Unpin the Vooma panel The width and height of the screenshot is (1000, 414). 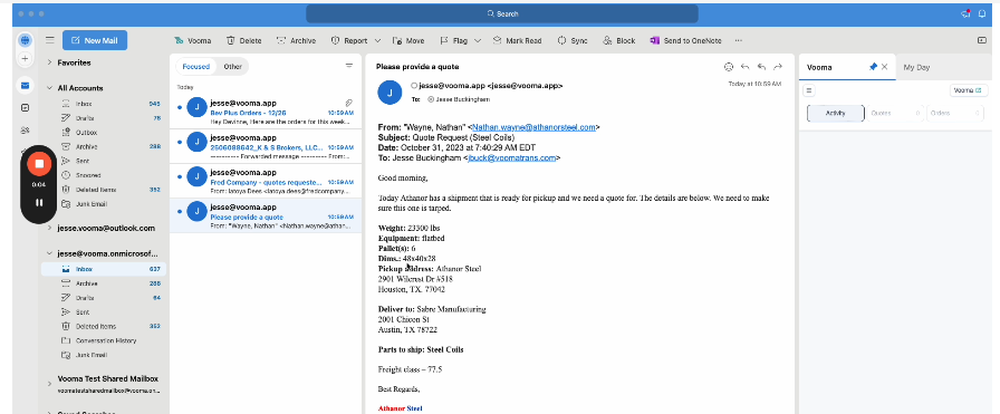(872, 66)
